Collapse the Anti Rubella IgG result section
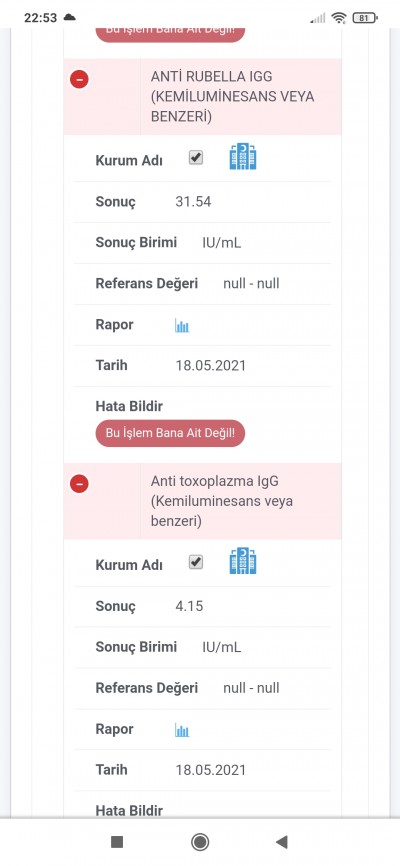Image resolution: width=400 pixels, height=866 pixels. coord(79,80)
